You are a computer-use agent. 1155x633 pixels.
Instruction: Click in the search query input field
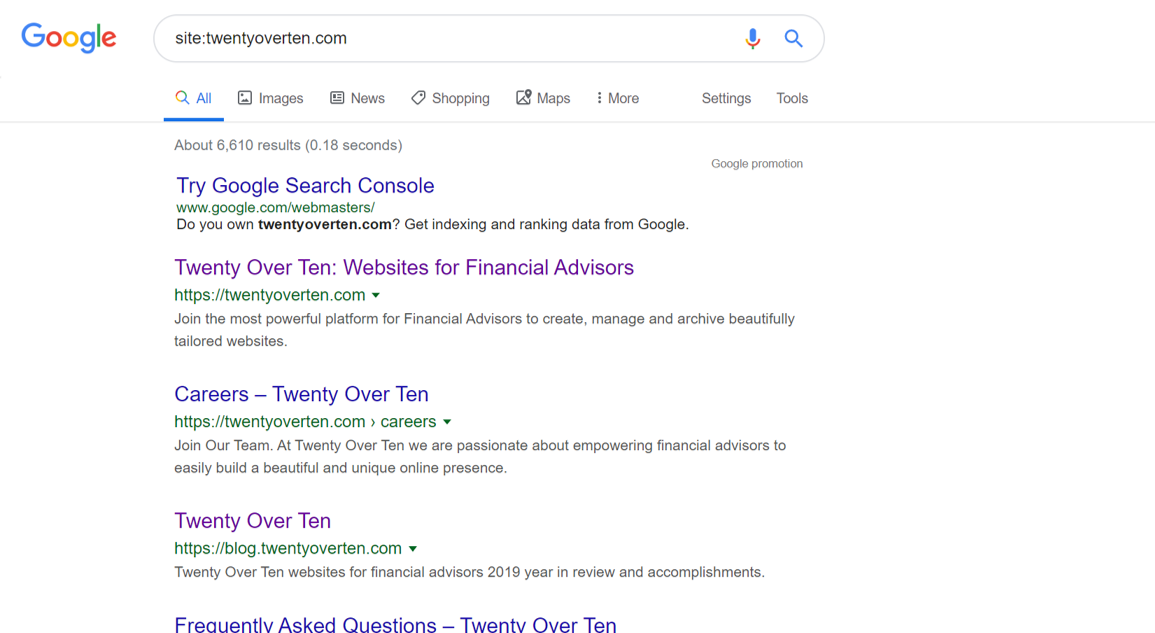[450, 38]
